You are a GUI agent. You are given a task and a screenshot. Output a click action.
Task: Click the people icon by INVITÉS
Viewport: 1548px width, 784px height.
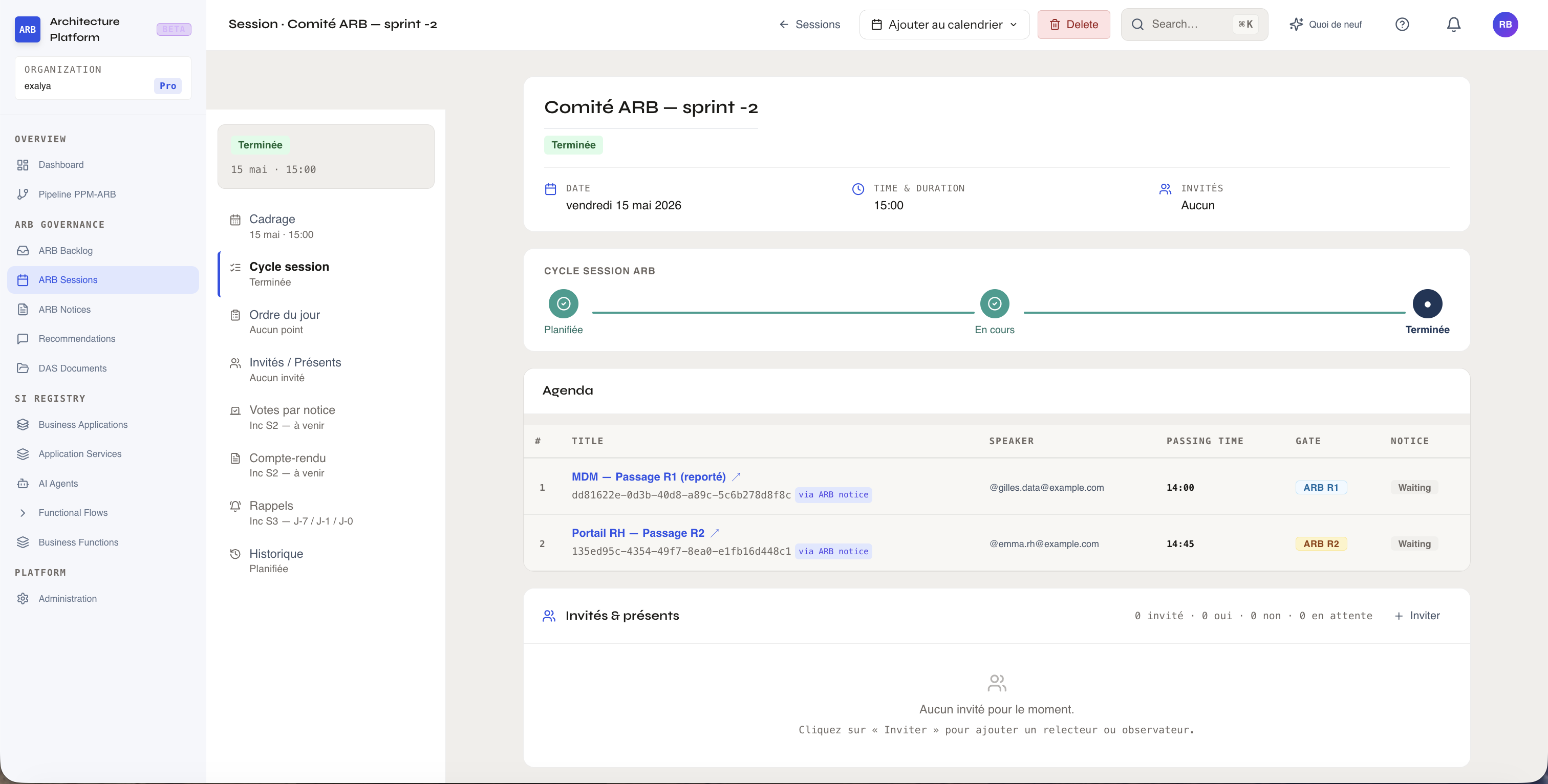1165,189
